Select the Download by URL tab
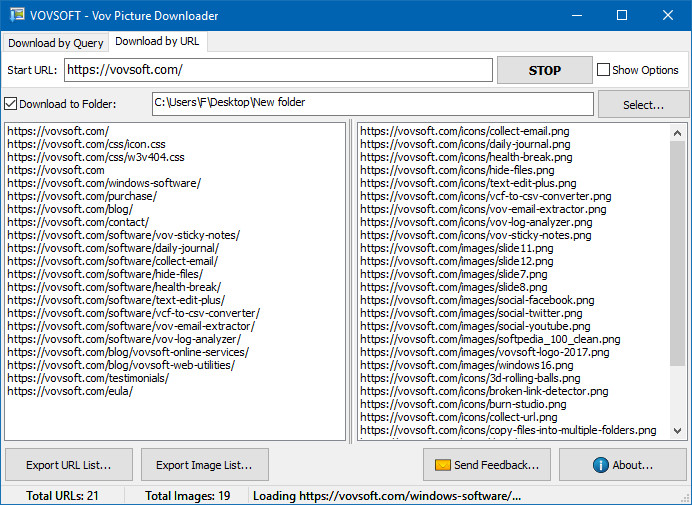 [x=157, y=41]
